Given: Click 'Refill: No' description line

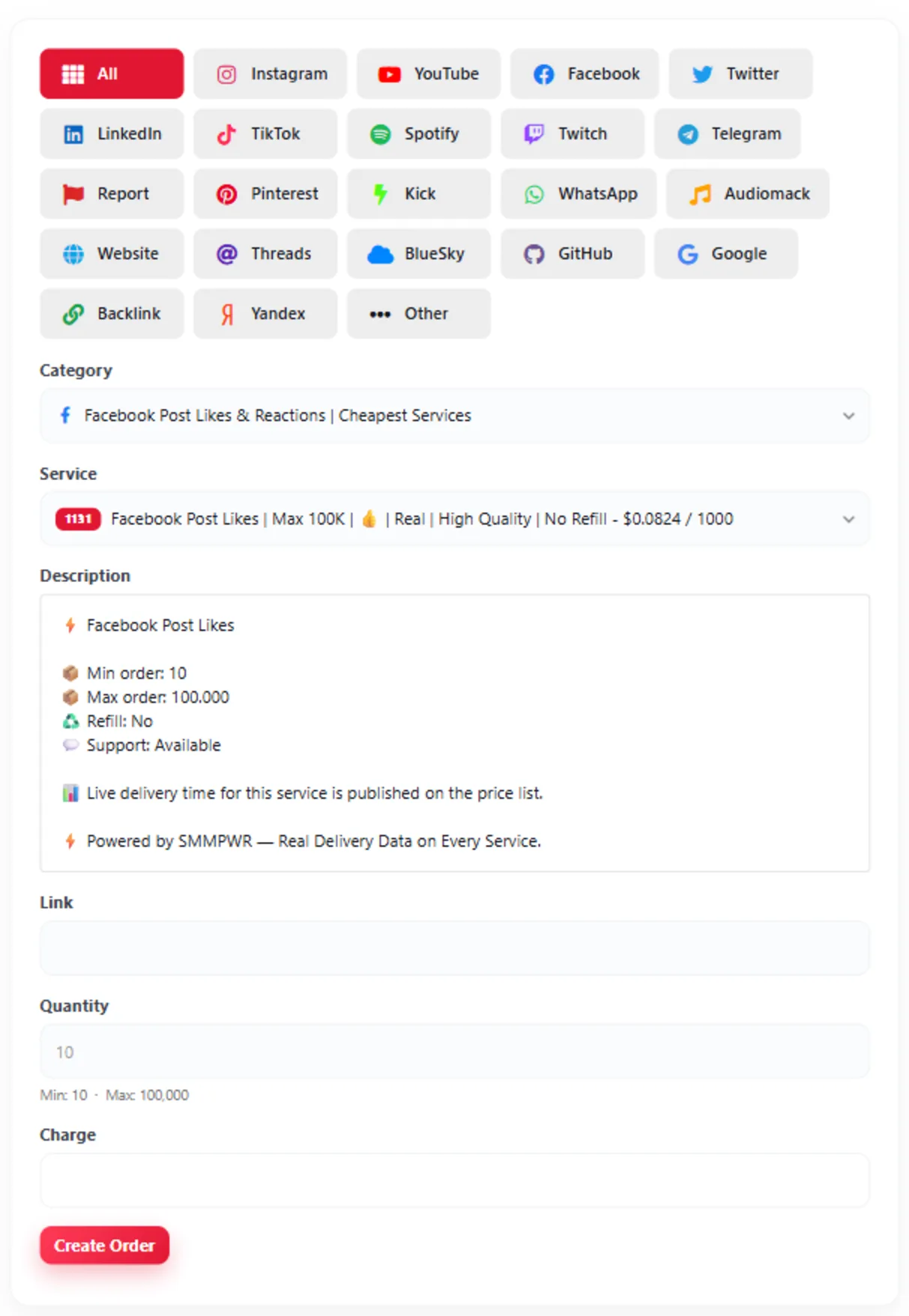Looking at the screenshot, I should click(120, 721).
